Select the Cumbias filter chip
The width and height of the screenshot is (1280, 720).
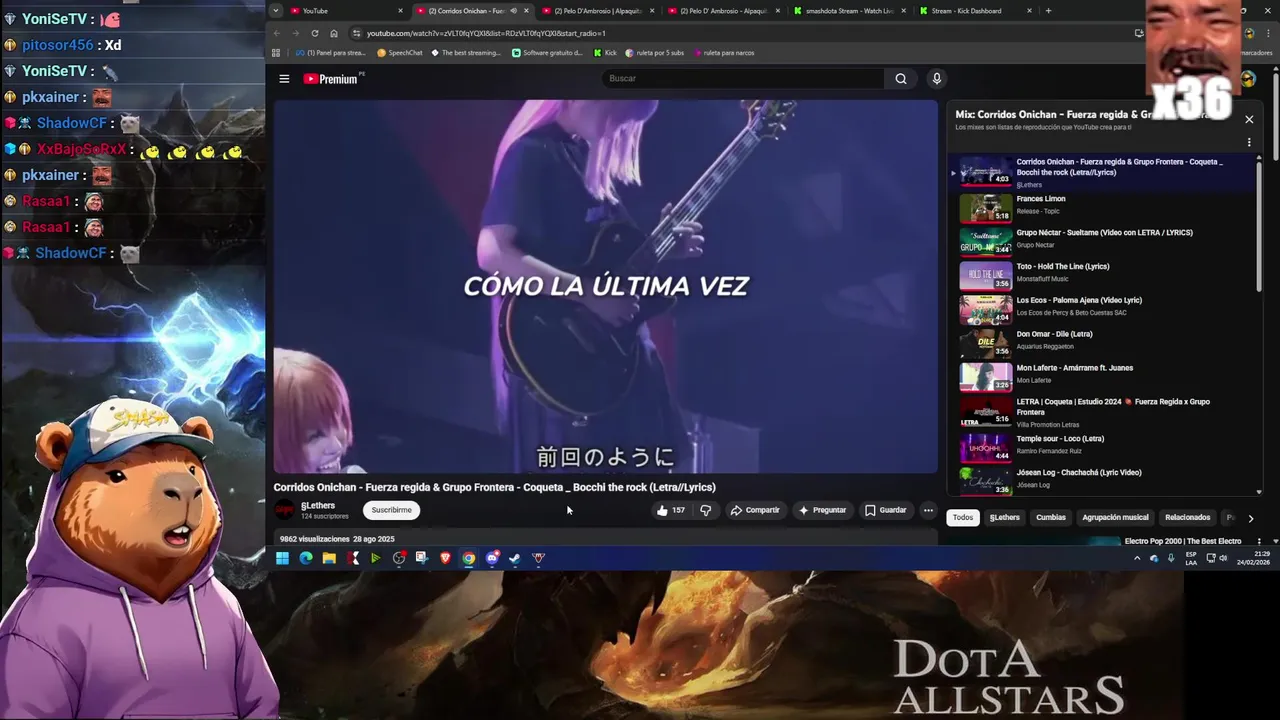pos(1051,518)
